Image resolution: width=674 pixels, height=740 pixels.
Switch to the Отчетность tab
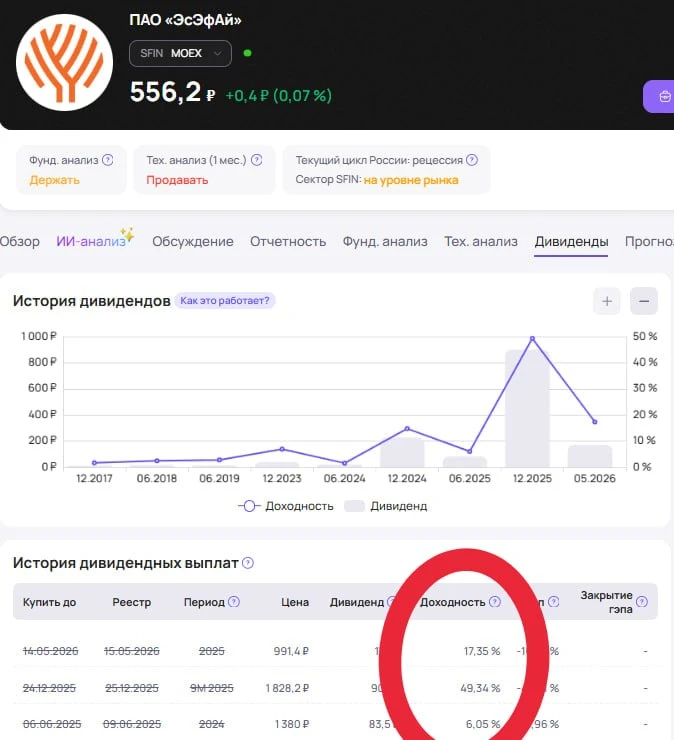click(288, 241)
